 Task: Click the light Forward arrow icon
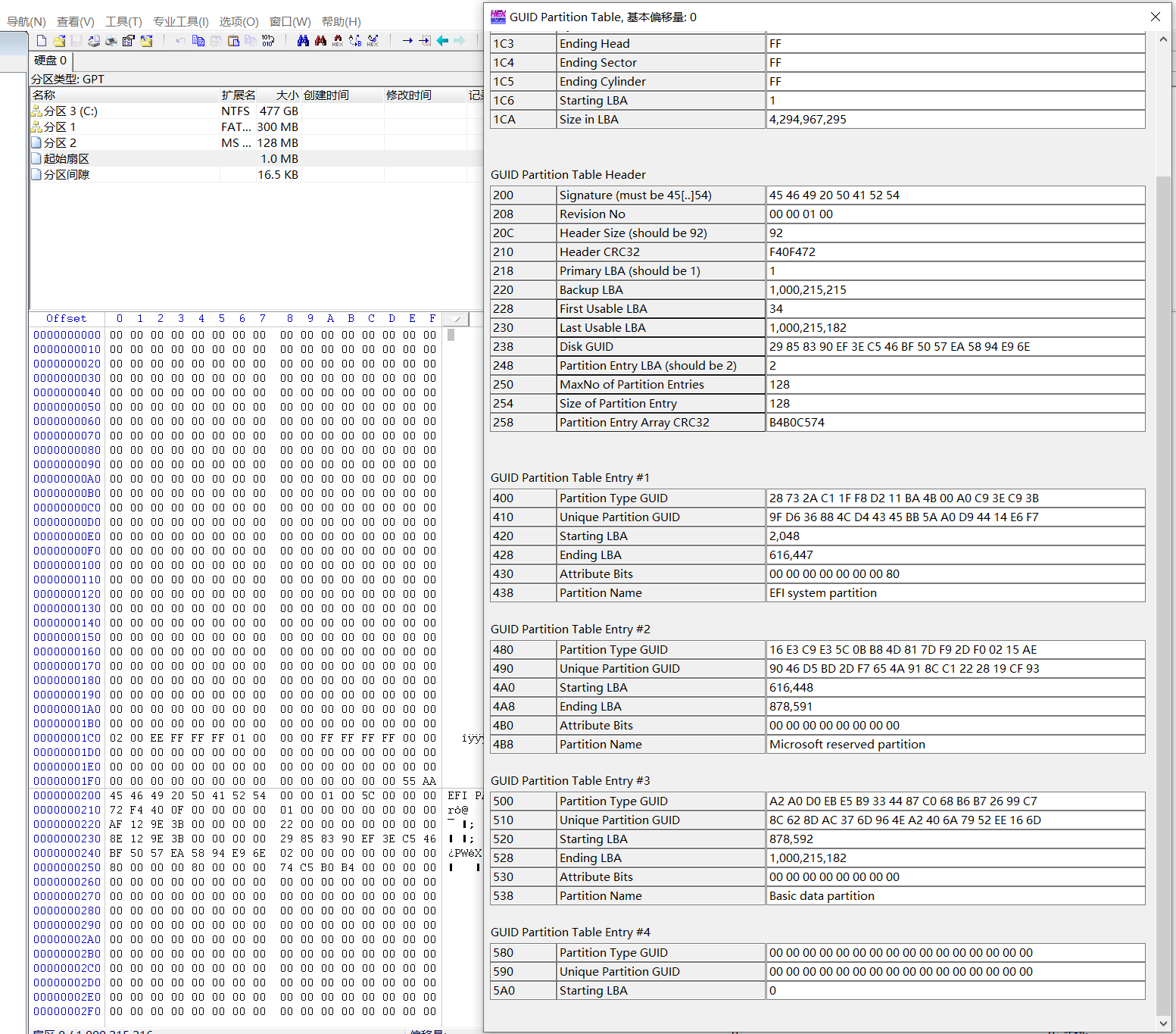click(x=459, y=40)
